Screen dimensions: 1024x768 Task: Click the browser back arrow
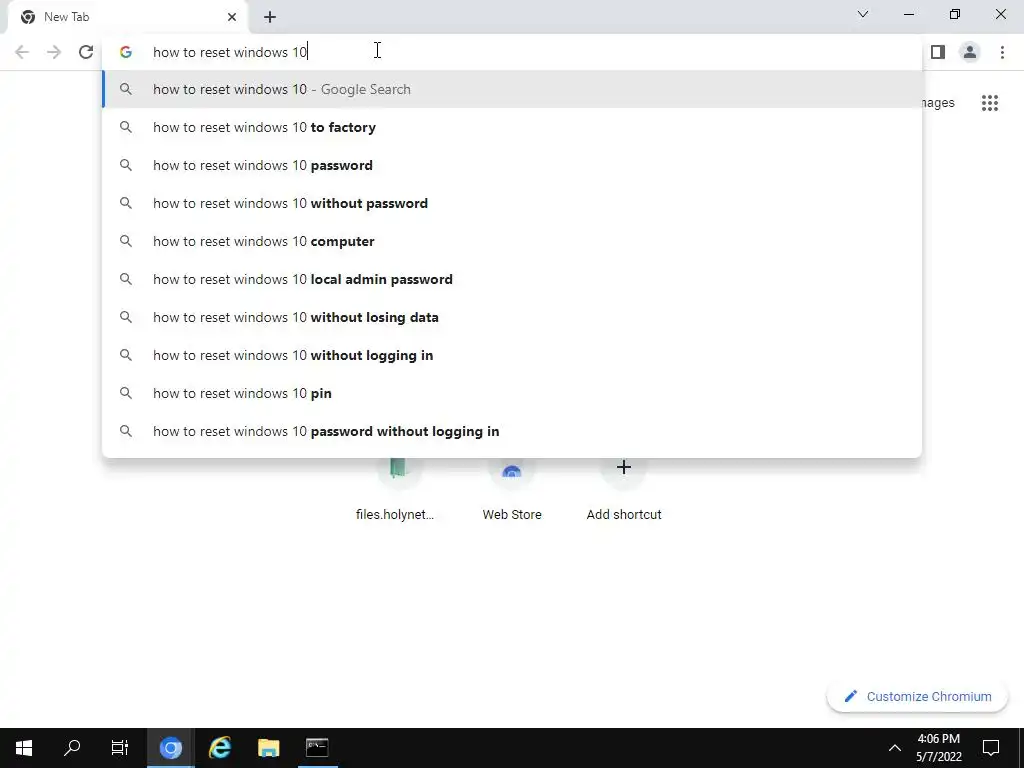tap(22, 52)
